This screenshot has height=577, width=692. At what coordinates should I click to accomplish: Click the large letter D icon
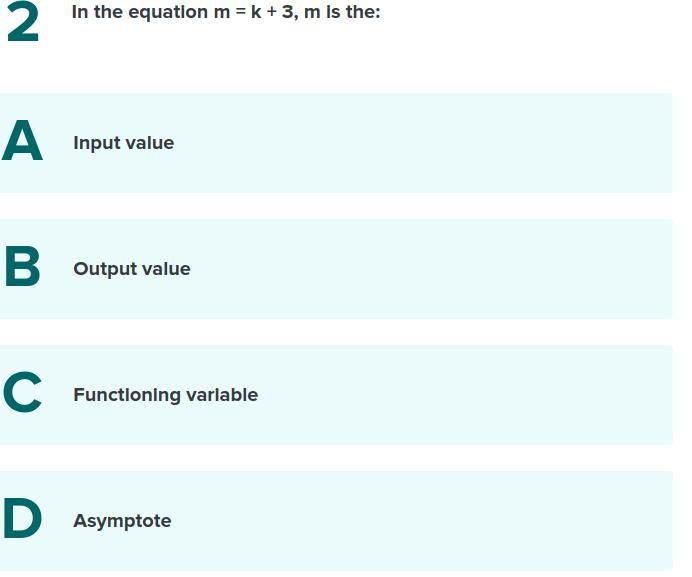click(23, 518)
